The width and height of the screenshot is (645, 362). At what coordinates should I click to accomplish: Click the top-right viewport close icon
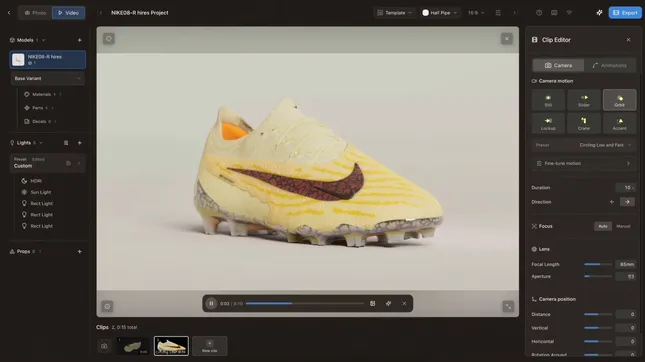(507, 39)
